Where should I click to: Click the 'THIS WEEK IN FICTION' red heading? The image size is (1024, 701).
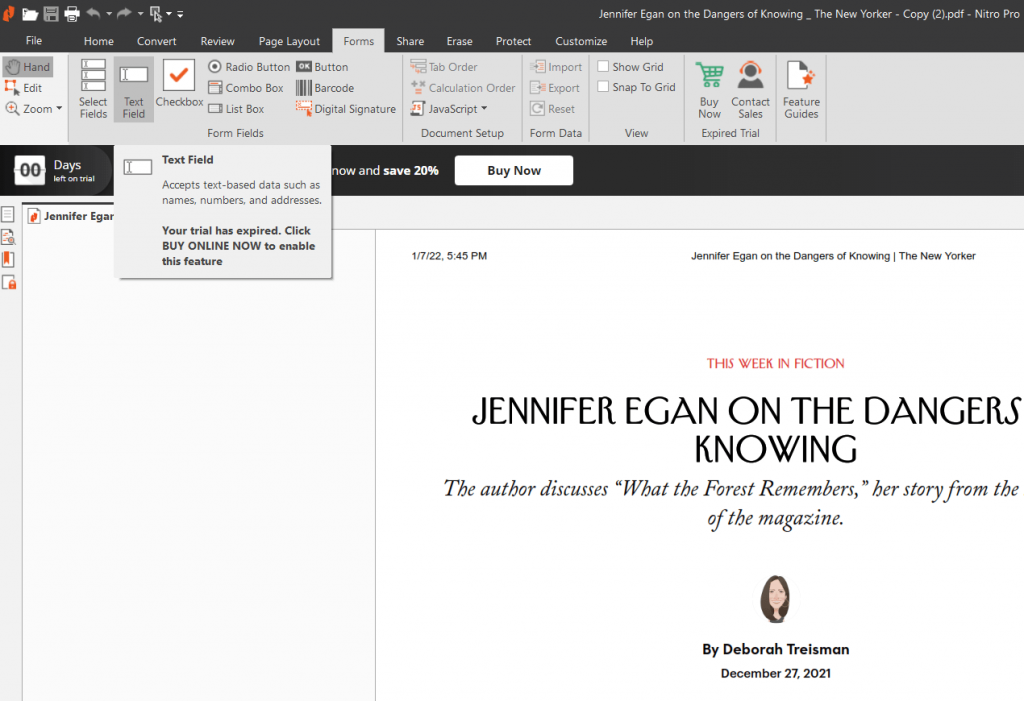[775, 363]
